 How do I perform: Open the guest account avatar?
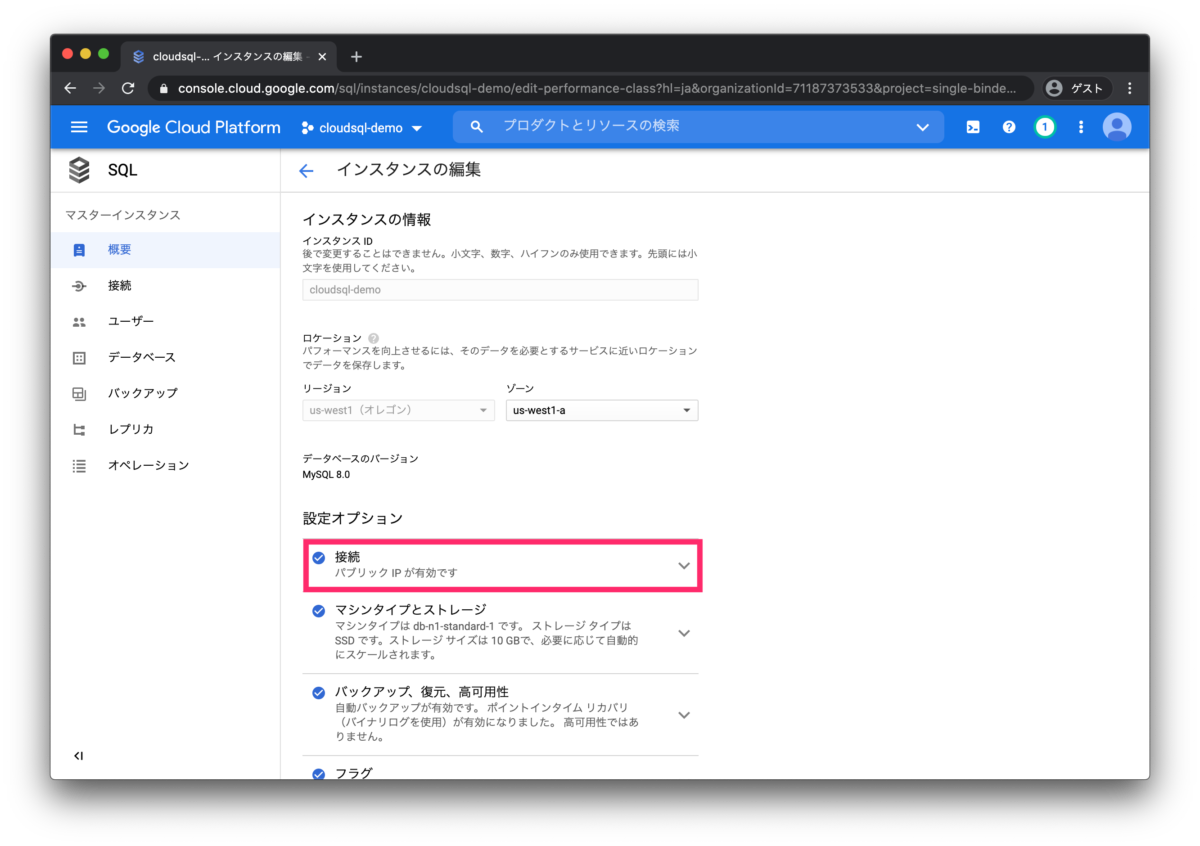(1117, 126)
